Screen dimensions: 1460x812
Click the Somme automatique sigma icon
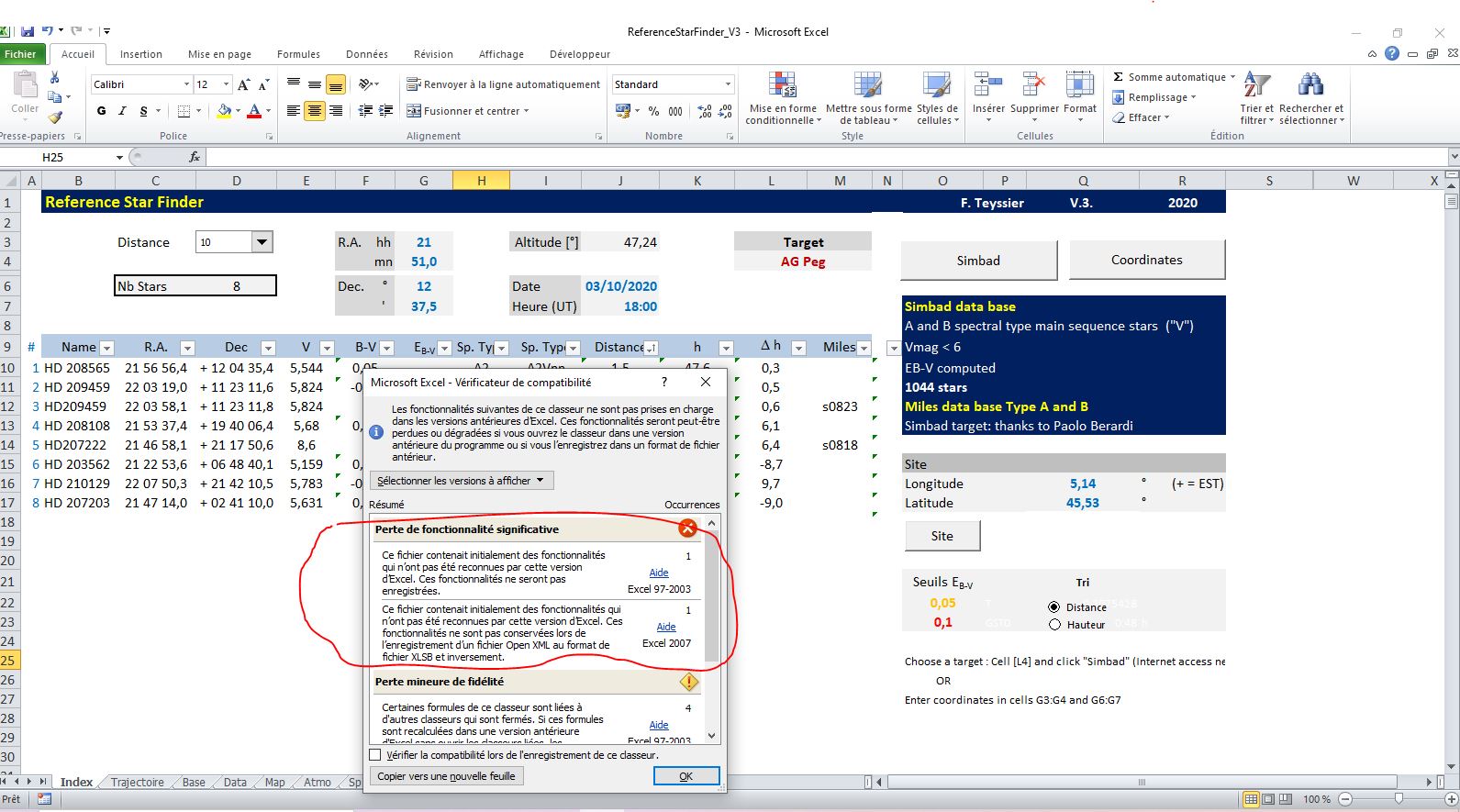[x=1118, y=77]
